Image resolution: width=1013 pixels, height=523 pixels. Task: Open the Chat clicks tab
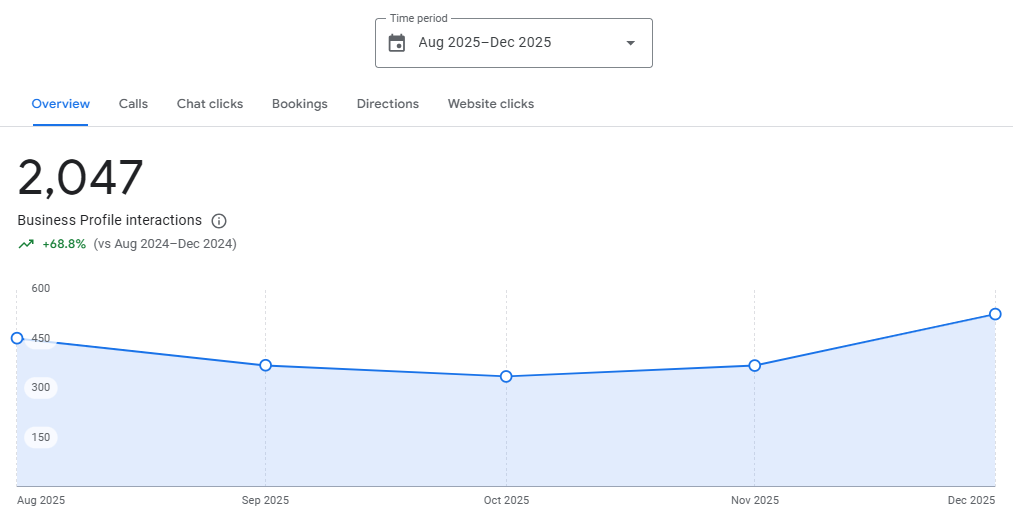coord(210,104)
